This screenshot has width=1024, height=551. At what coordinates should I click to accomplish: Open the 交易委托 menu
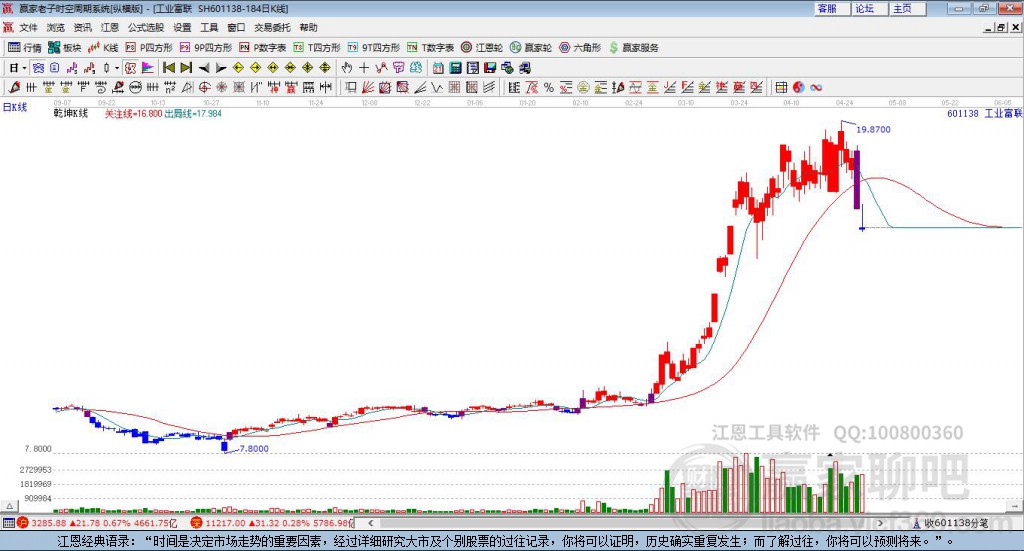[x=272, y=27]
